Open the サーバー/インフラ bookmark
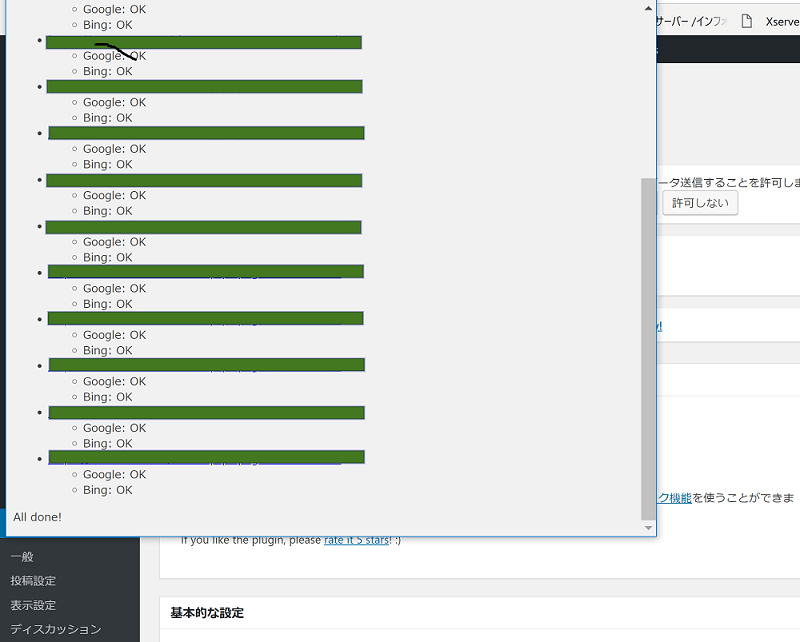 pyautogui.click(x=691, y=21)
